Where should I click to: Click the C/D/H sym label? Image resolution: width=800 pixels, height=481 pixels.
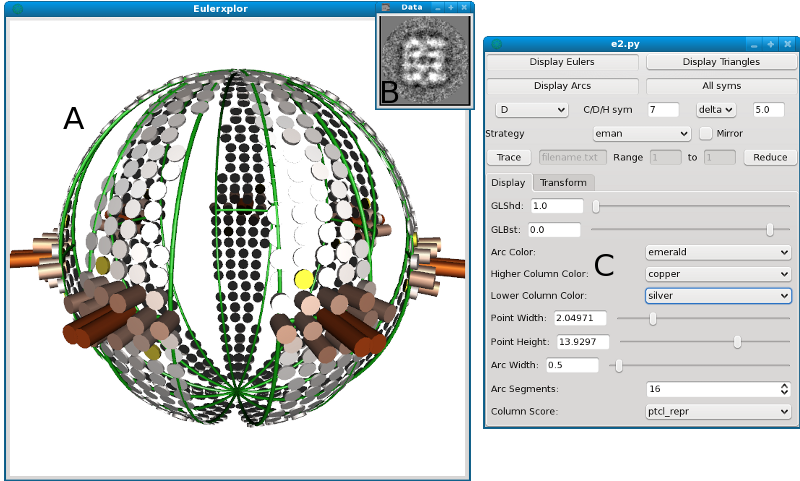608,110
